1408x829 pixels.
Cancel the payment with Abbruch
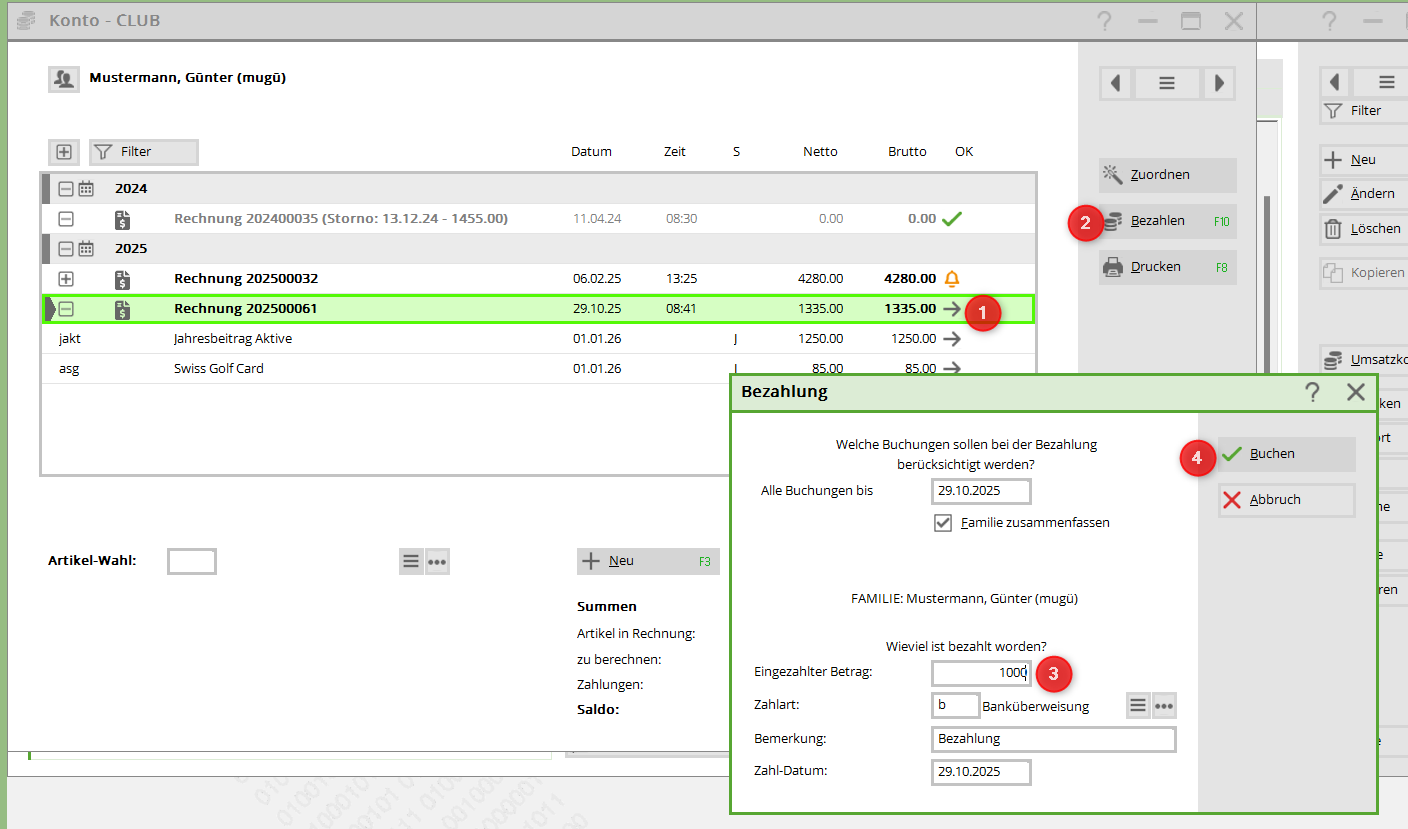click(1286, 500)
